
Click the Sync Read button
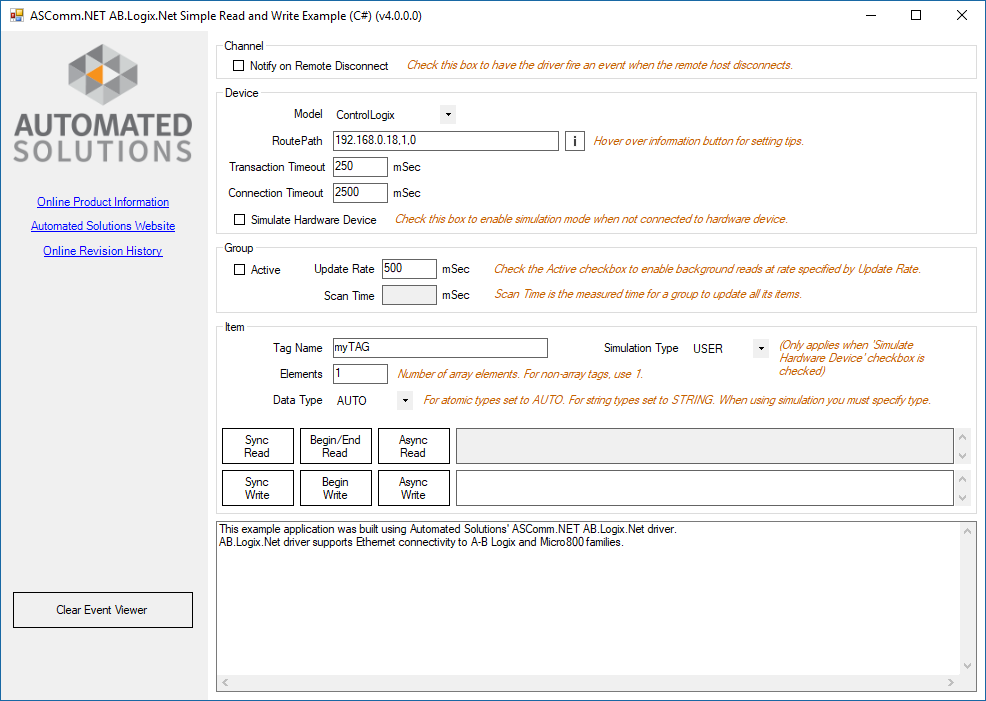coord(258,446)
